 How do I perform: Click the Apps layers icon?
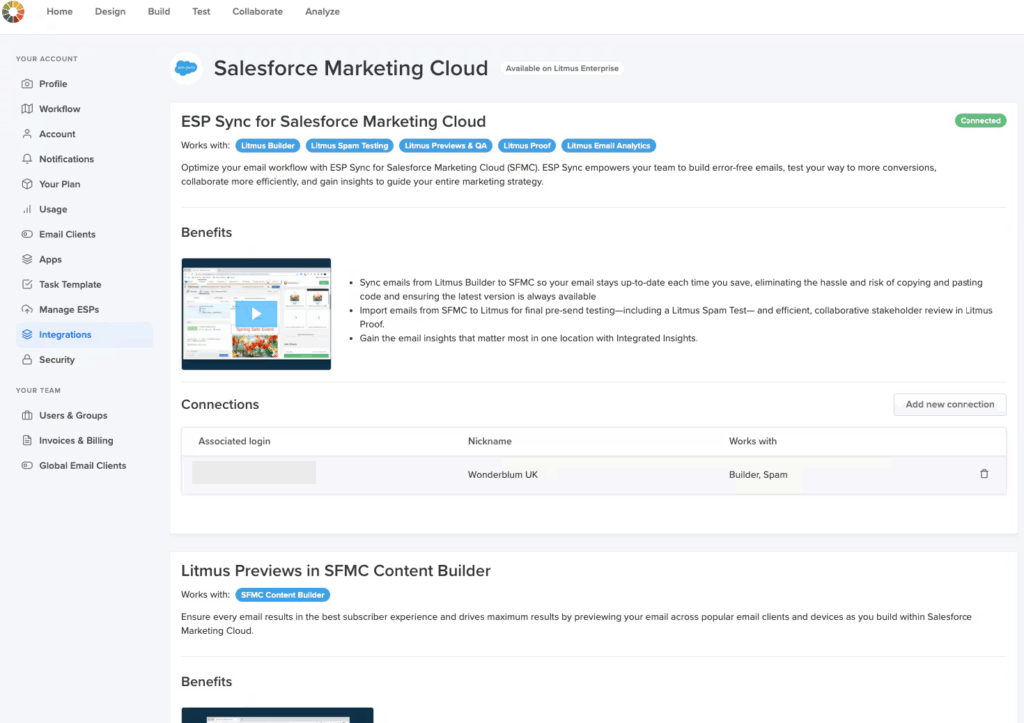[27, 259]
